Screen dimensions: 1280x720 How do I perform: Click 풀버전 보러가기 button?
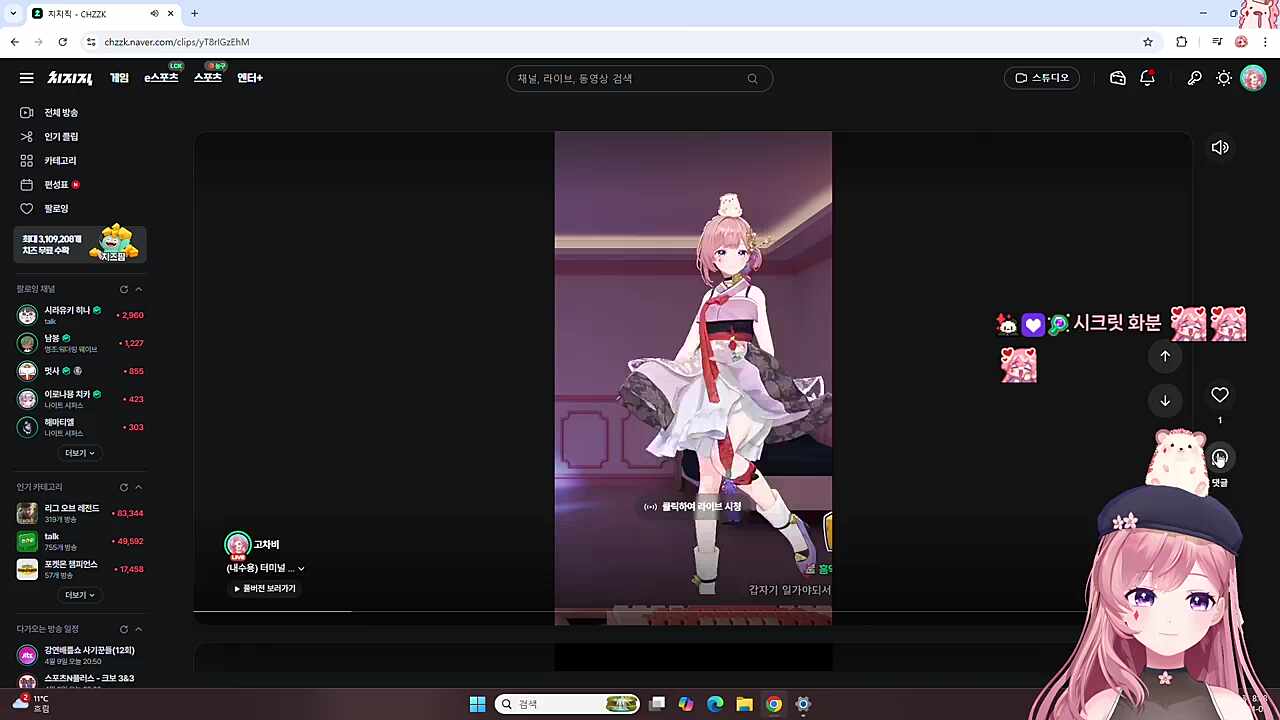(265, 589)
